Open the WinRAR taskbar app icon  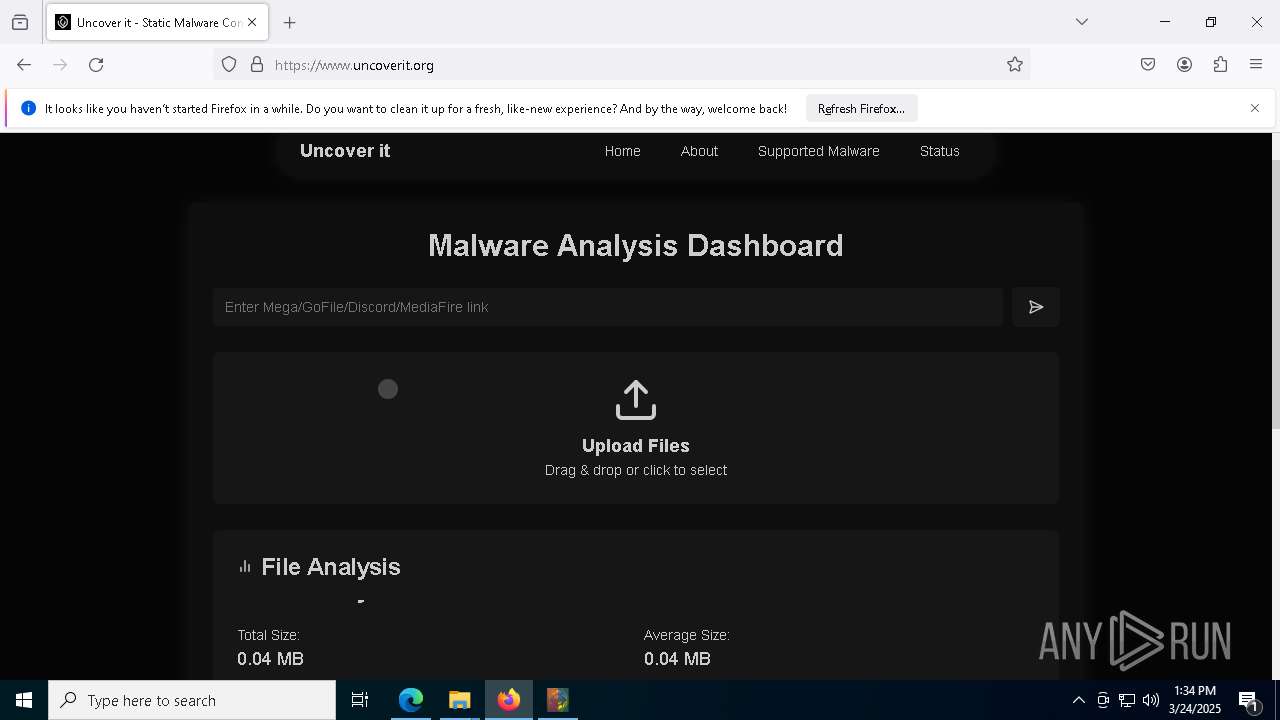pyautogui.click(x=558, y=700)
